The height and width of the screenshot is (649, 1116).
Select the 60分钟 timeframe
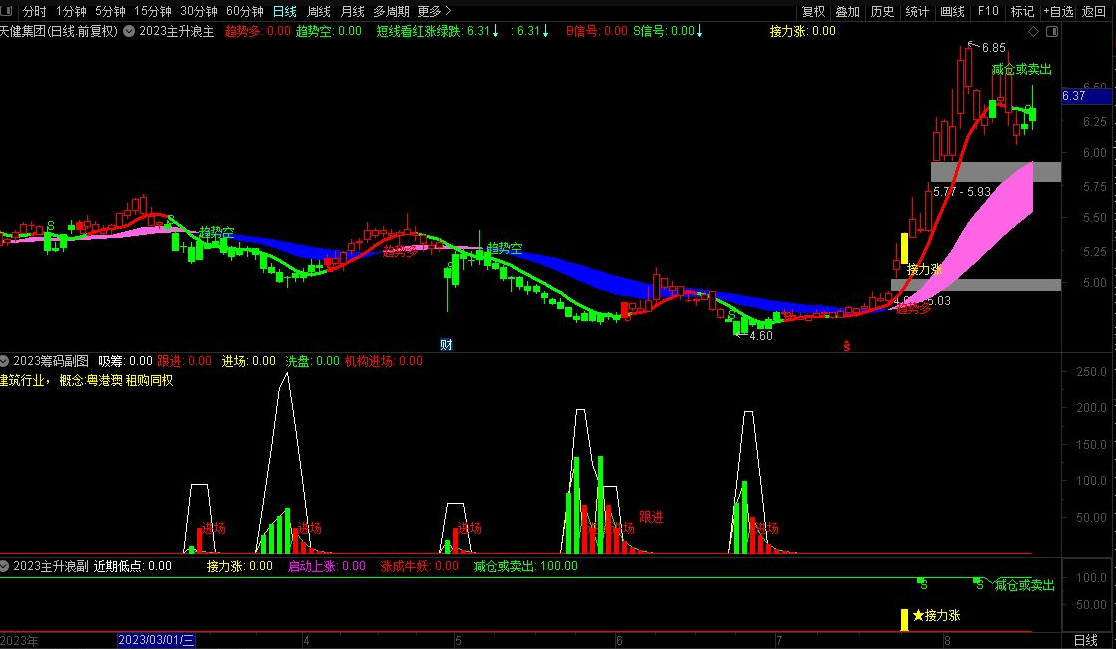pos(245,11)
